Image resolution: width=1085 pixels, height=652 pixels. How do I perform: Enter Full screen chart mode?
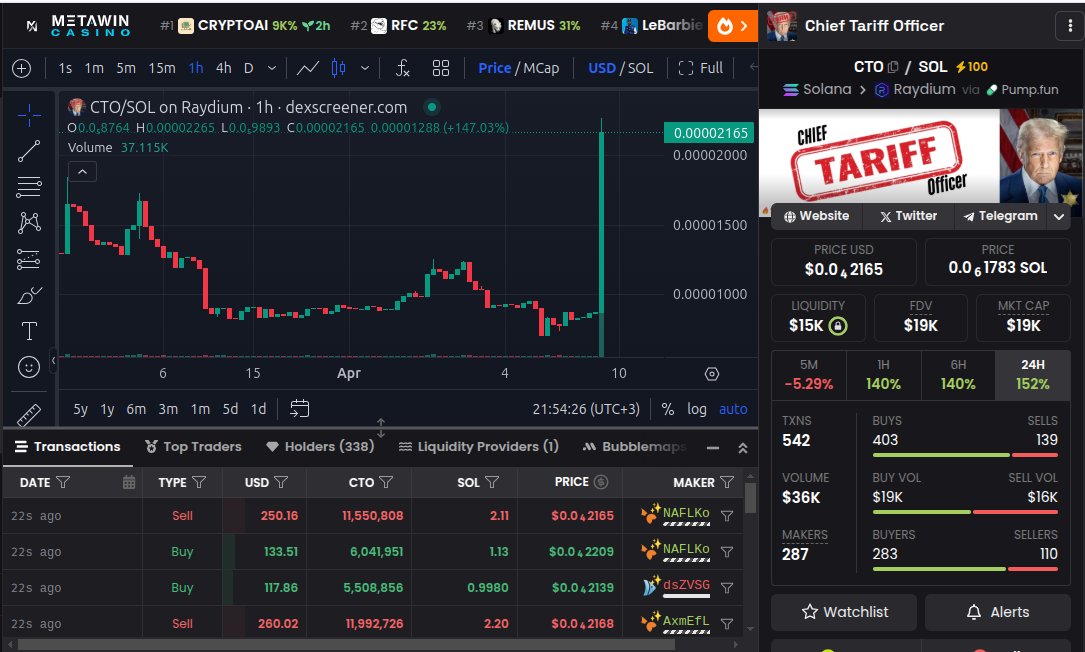(700, 68)
